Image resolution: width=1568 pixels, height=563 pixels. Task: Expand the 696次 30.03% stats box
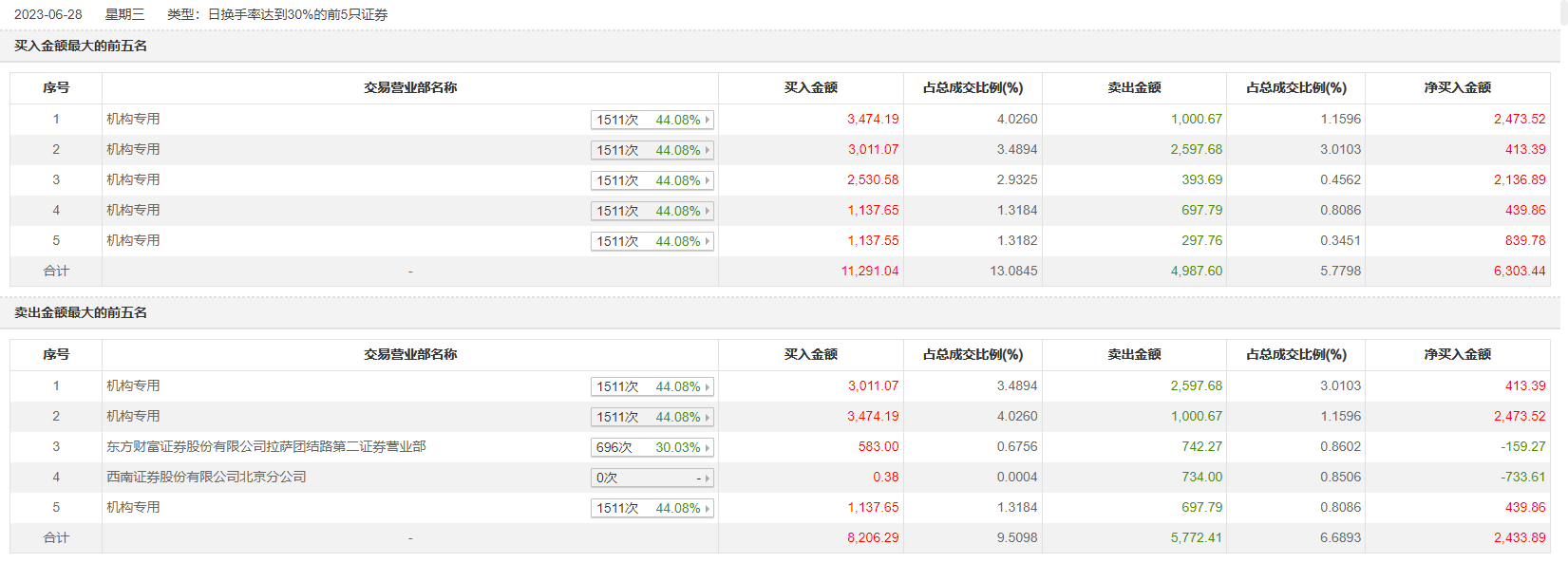(652, 447)
